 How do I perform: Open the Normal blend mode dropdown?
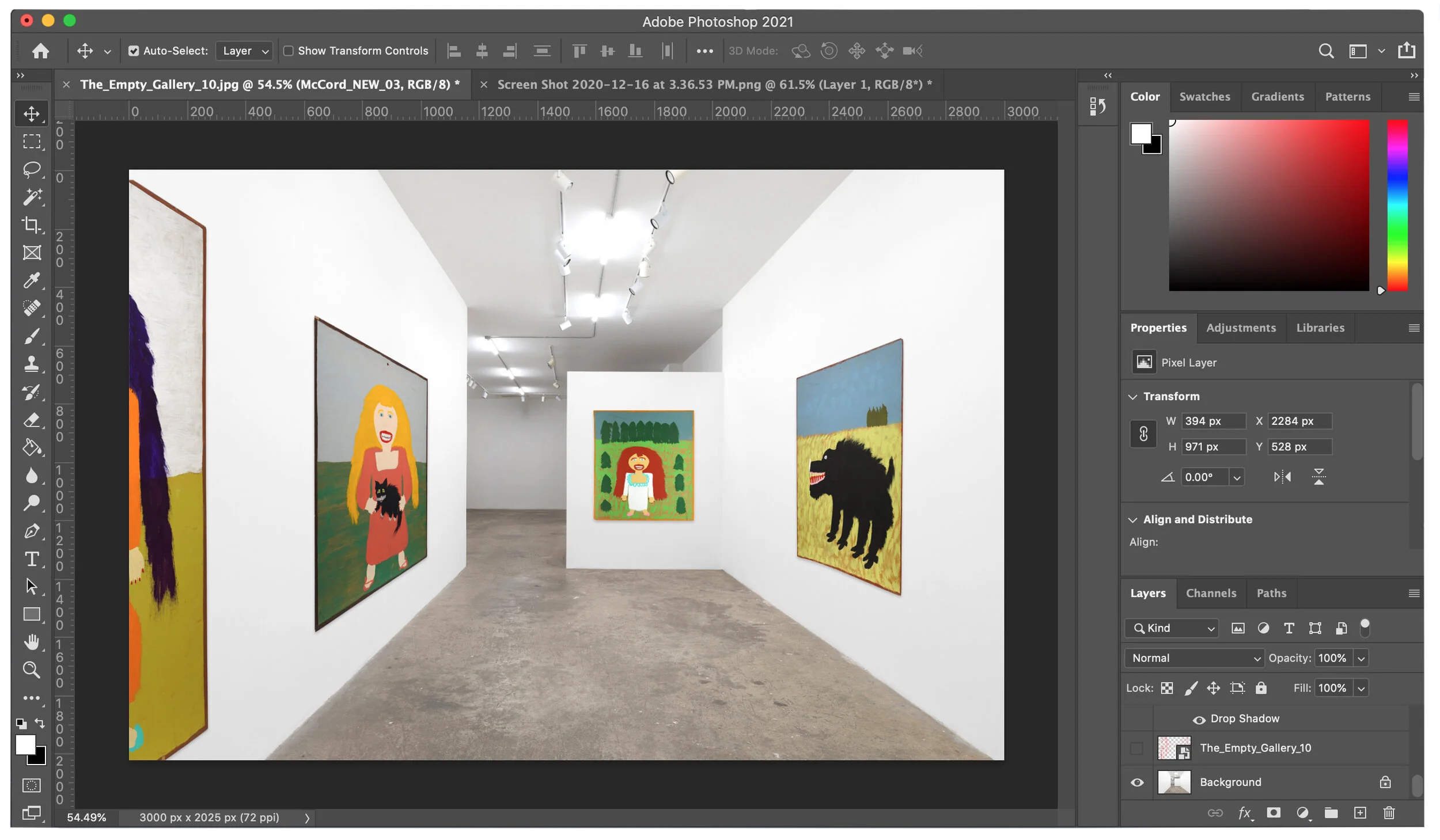click(1194, 658)
